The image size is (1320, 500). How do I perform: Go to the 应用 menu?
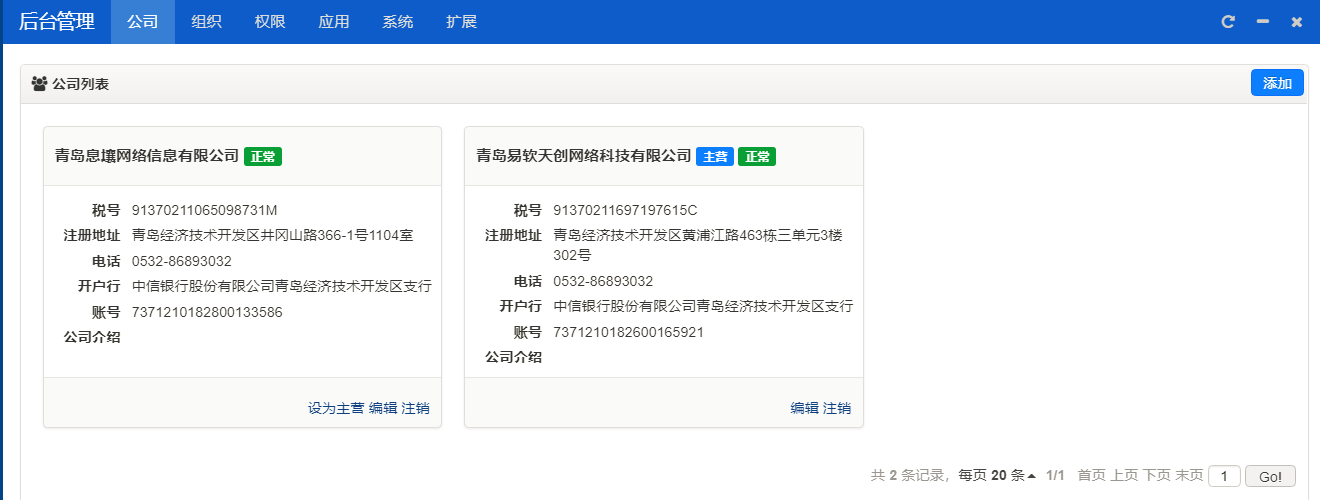[x=334, y=22]
